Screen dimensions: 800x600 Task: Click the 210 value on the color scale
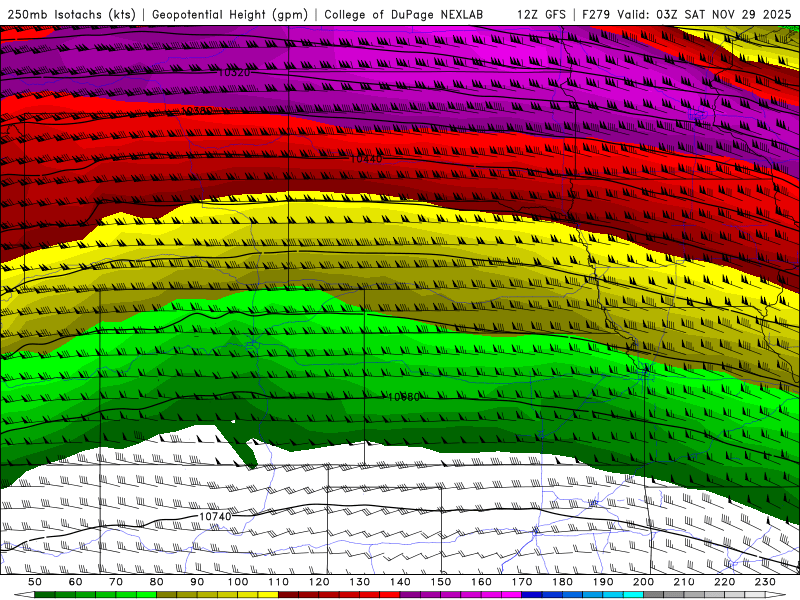tap(684, 582)
